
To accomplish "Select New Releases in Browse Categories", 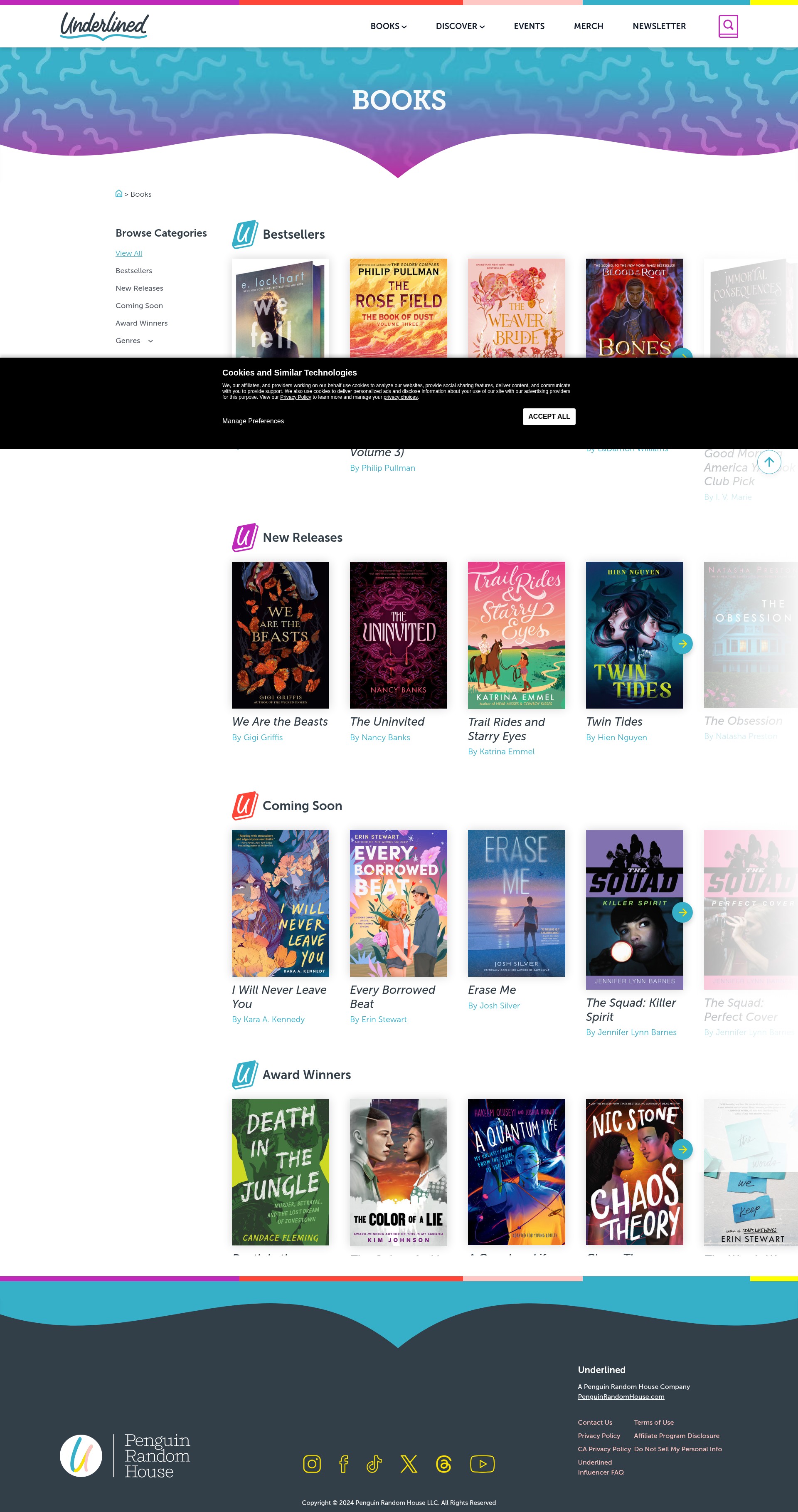I will pos(139,288).
